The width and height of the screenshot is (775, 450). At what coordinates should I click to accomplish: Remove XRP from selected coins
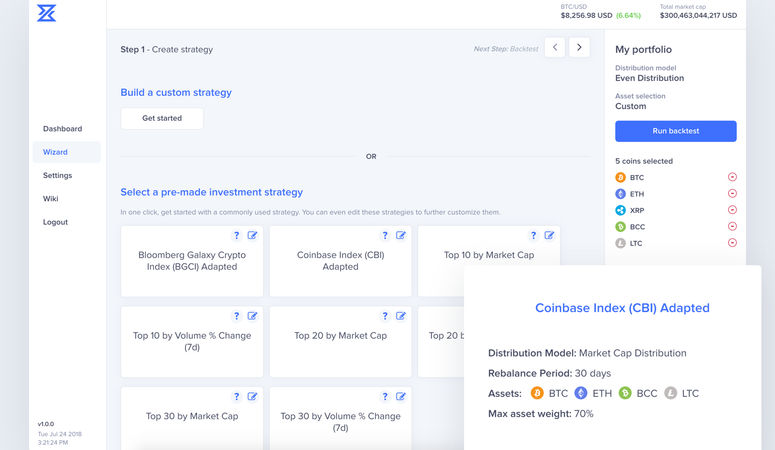click(x=732, y=210)
